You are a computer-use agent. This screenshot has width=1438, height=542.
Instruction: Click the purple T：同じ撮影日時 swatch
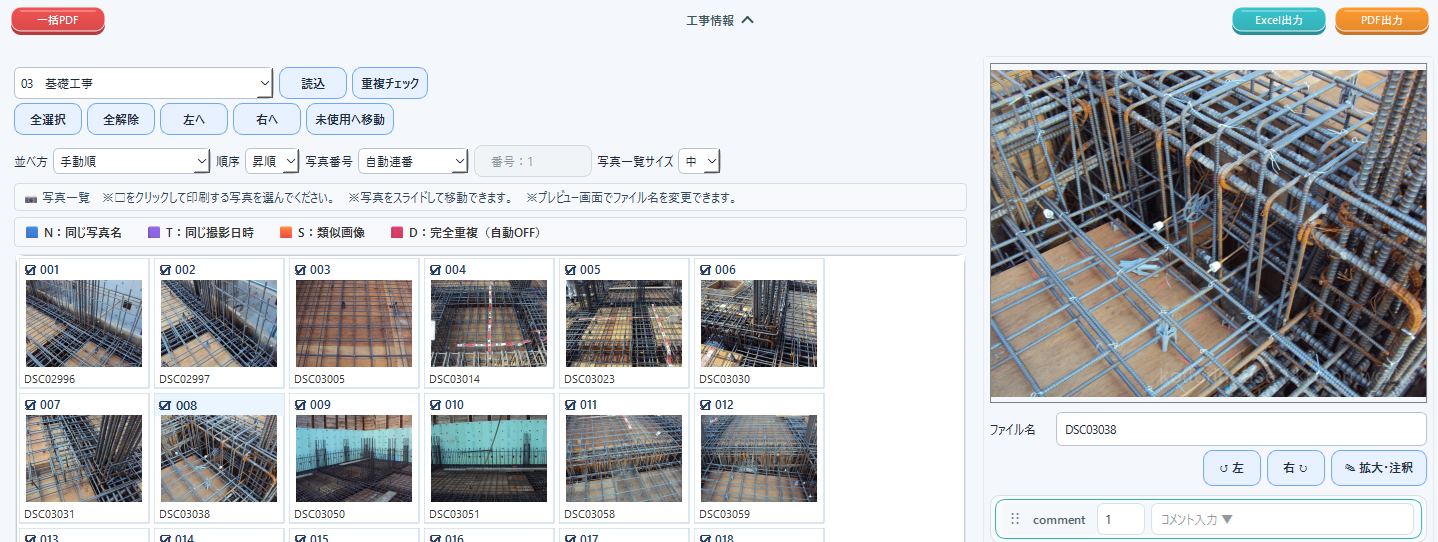(154, 232)
